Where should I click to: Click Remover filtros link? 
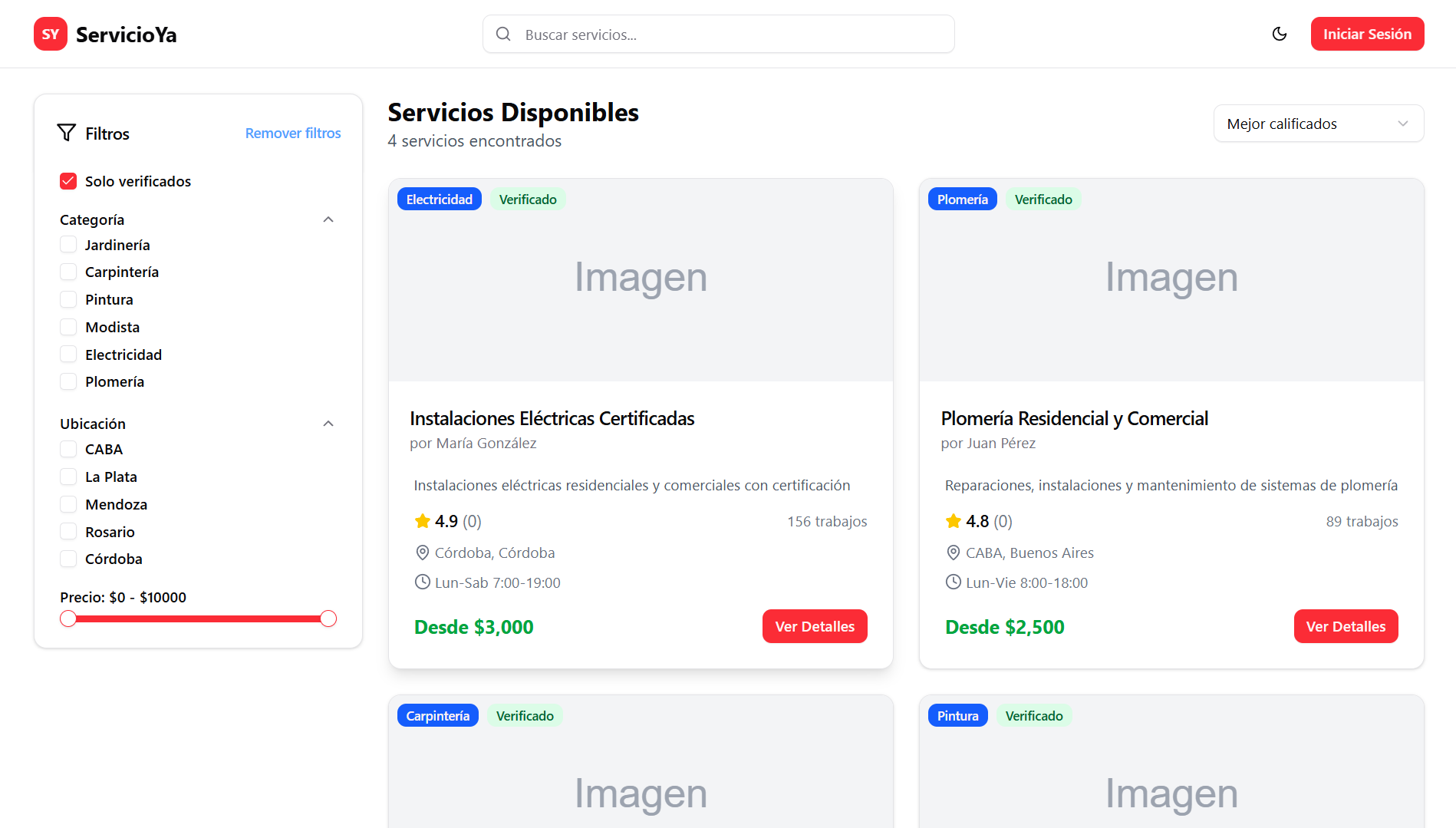click(x=293, y=133)
